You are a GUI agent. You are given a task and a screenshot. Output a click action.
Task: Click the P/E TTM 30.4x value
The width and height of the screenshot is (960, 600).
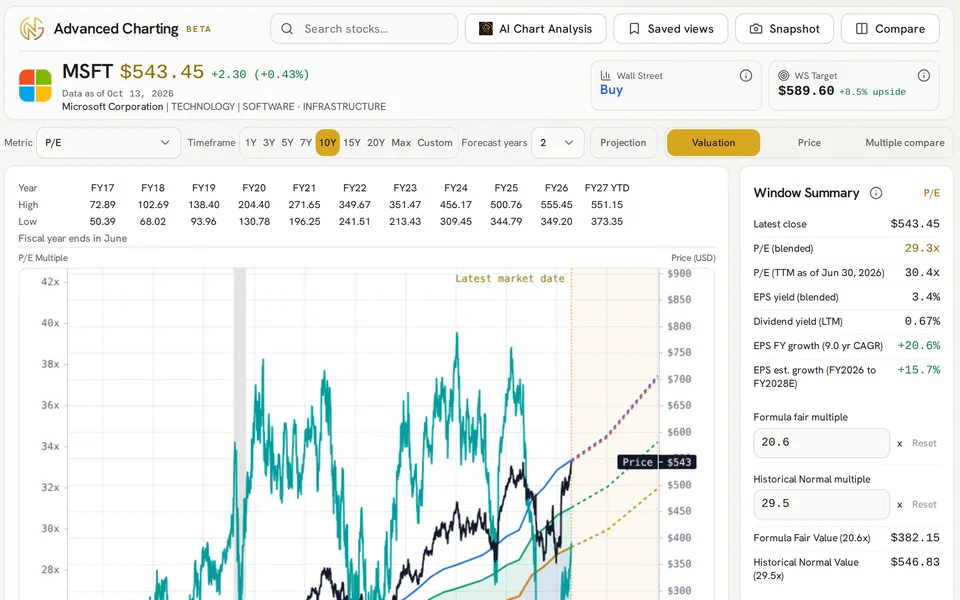[922, 272]
